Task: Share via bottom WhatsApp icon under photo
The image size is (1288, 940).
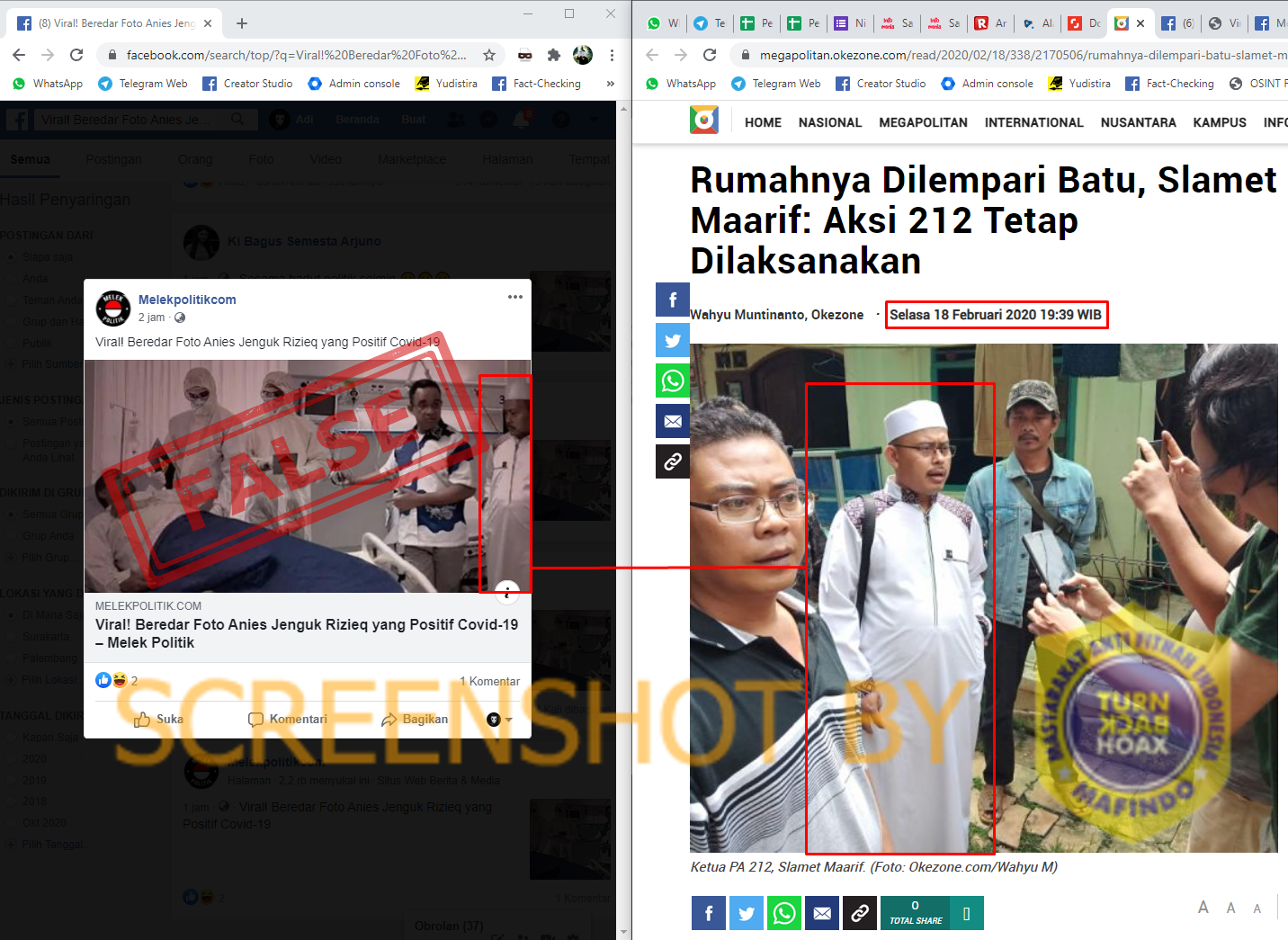Action: (784, 913)
